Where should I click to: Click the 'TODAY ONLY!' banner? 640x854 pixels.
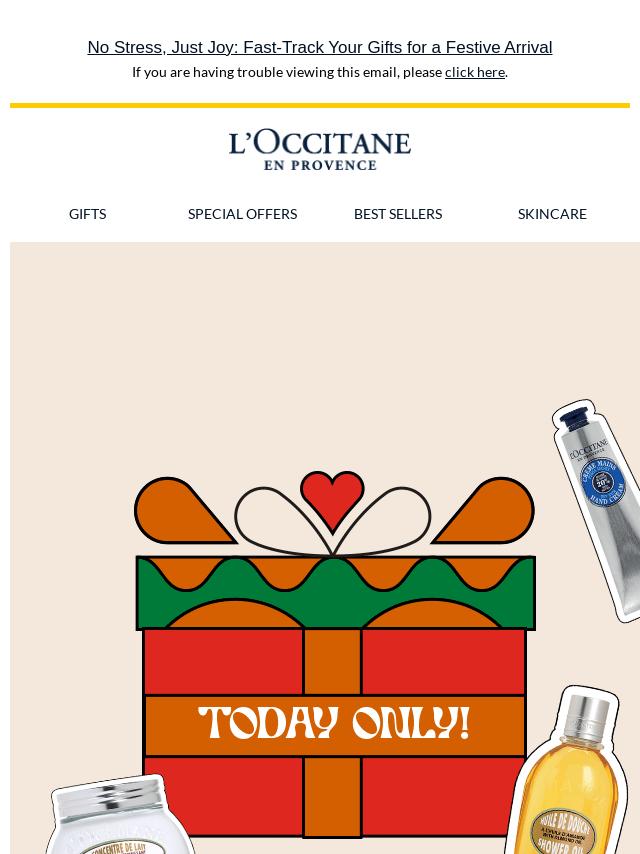[x=334, y=725]
